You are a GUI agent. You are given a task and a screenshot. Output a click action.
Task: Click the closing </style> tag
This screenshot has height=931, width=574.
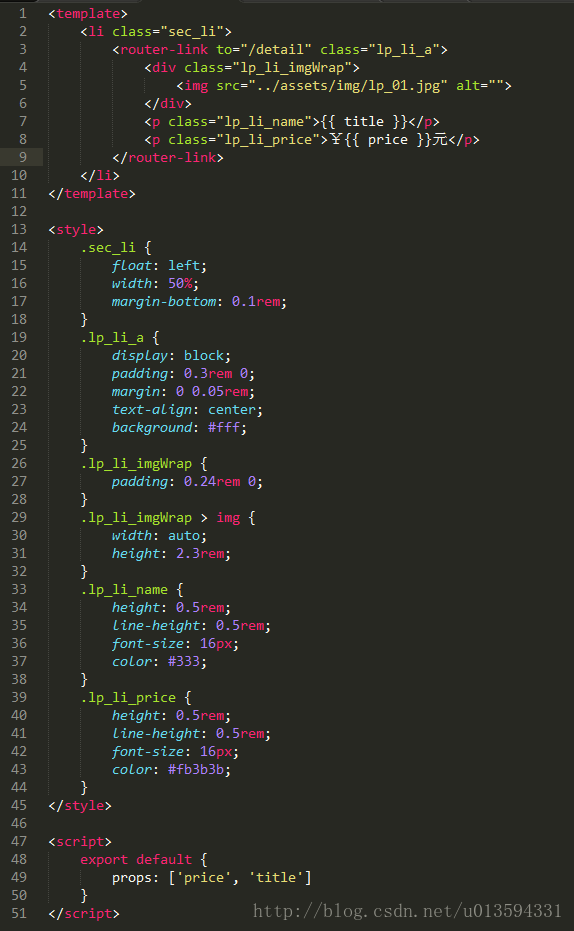pyautogui.click(x=80, y=806)
